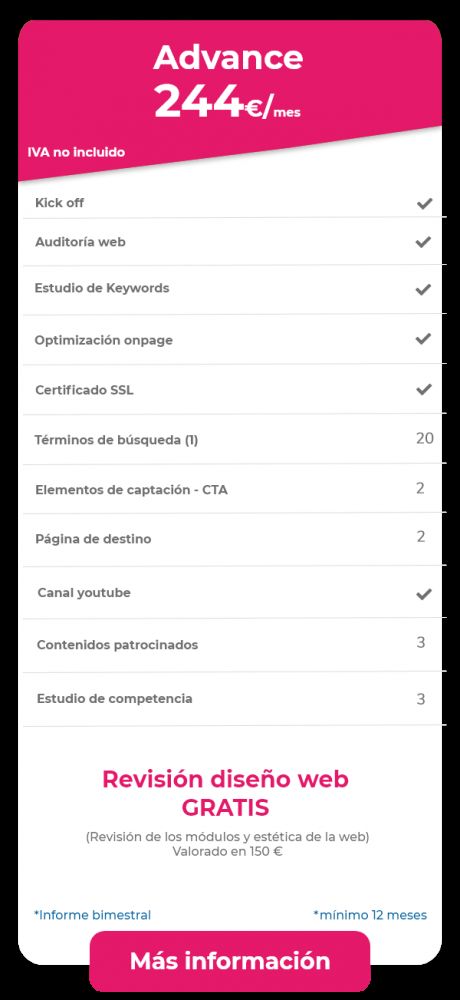The height and width of the screenshot is (1000, 460).
Task: Click the *mínimo 12 meses footnote
Action: coord(370,915)
